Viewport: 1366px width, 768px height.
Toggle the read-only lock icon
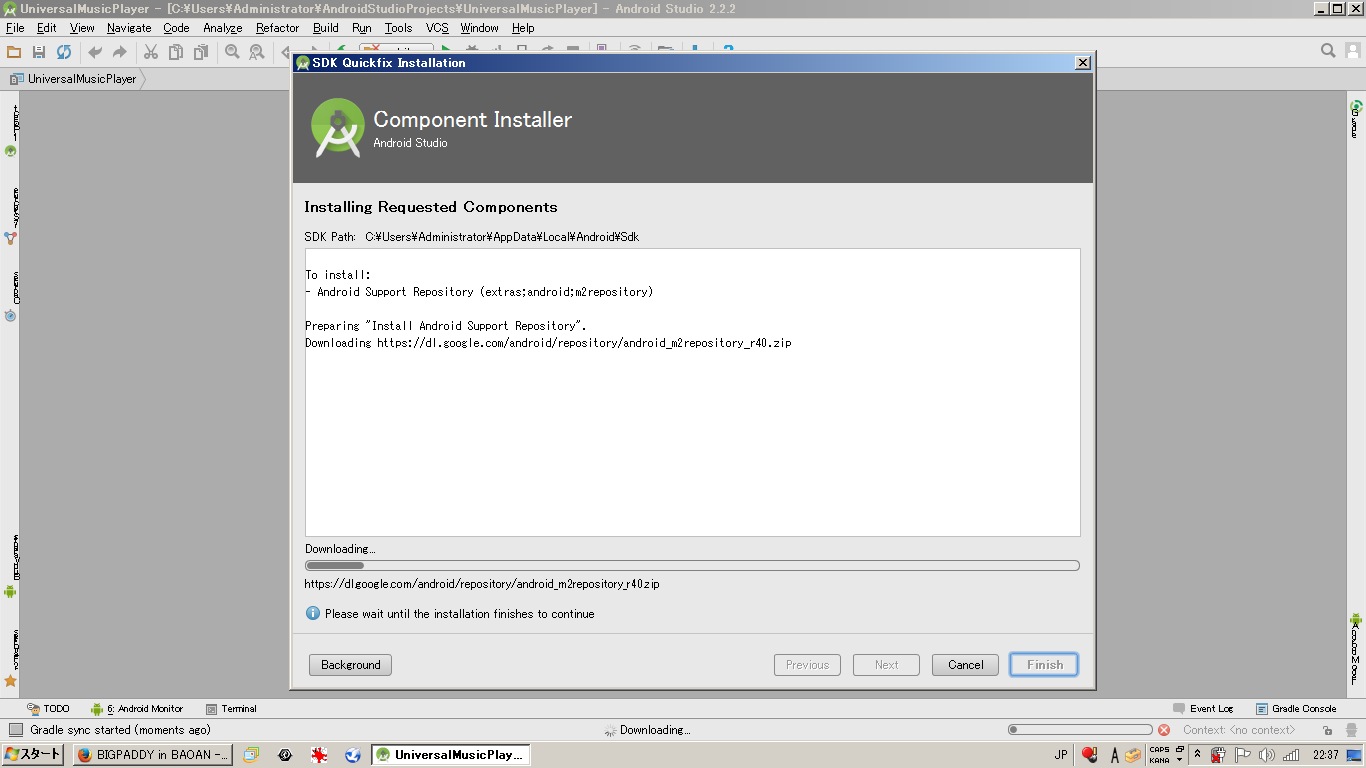[x=1327, y=730]
